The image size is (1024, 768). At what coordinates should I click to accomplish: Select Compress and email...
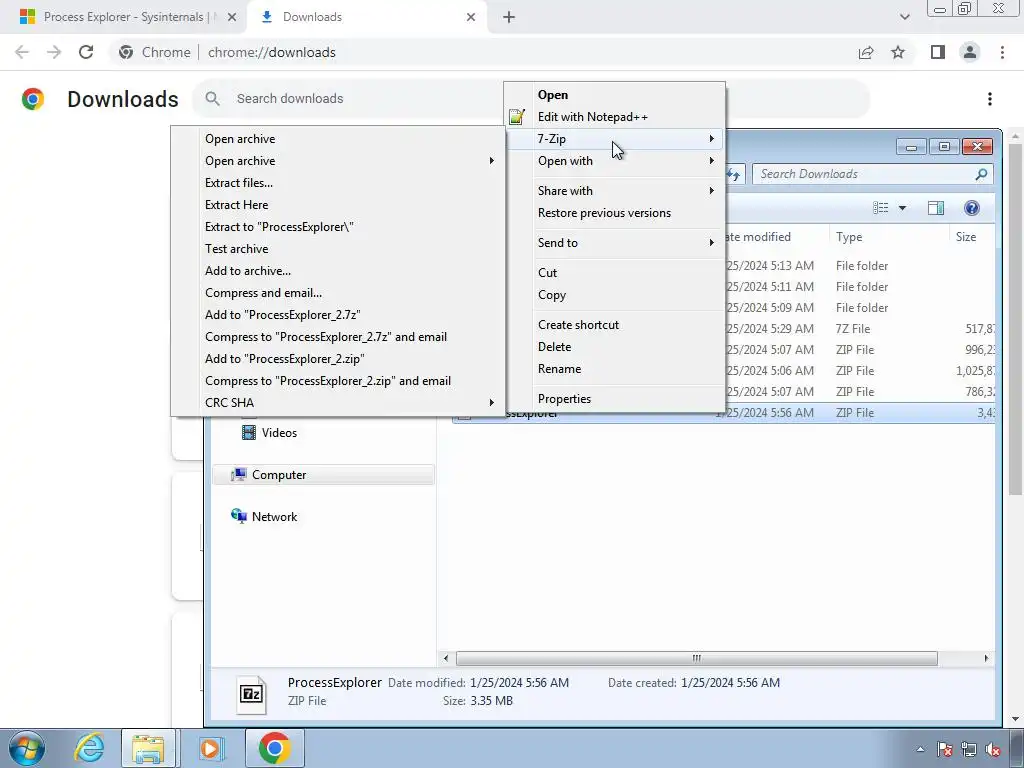338,293
